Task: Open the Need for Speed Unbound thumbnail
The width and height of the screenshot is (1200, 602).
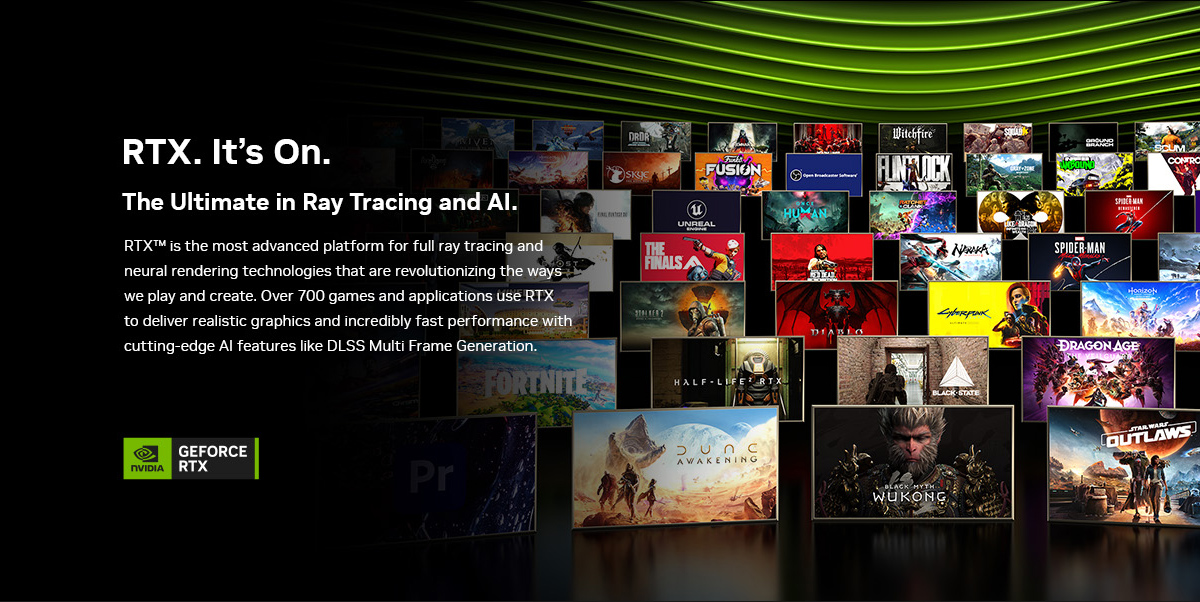Action: pos(1094,172)
